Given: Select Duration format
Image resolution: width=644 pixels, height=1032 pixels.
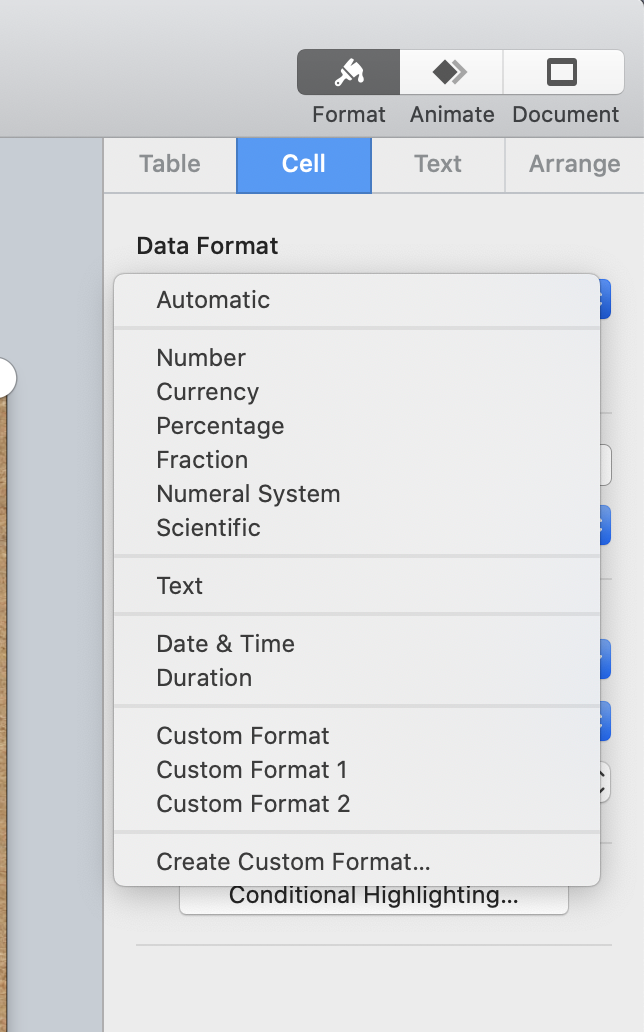Looking at the screenshot, I should pos(204,678).
